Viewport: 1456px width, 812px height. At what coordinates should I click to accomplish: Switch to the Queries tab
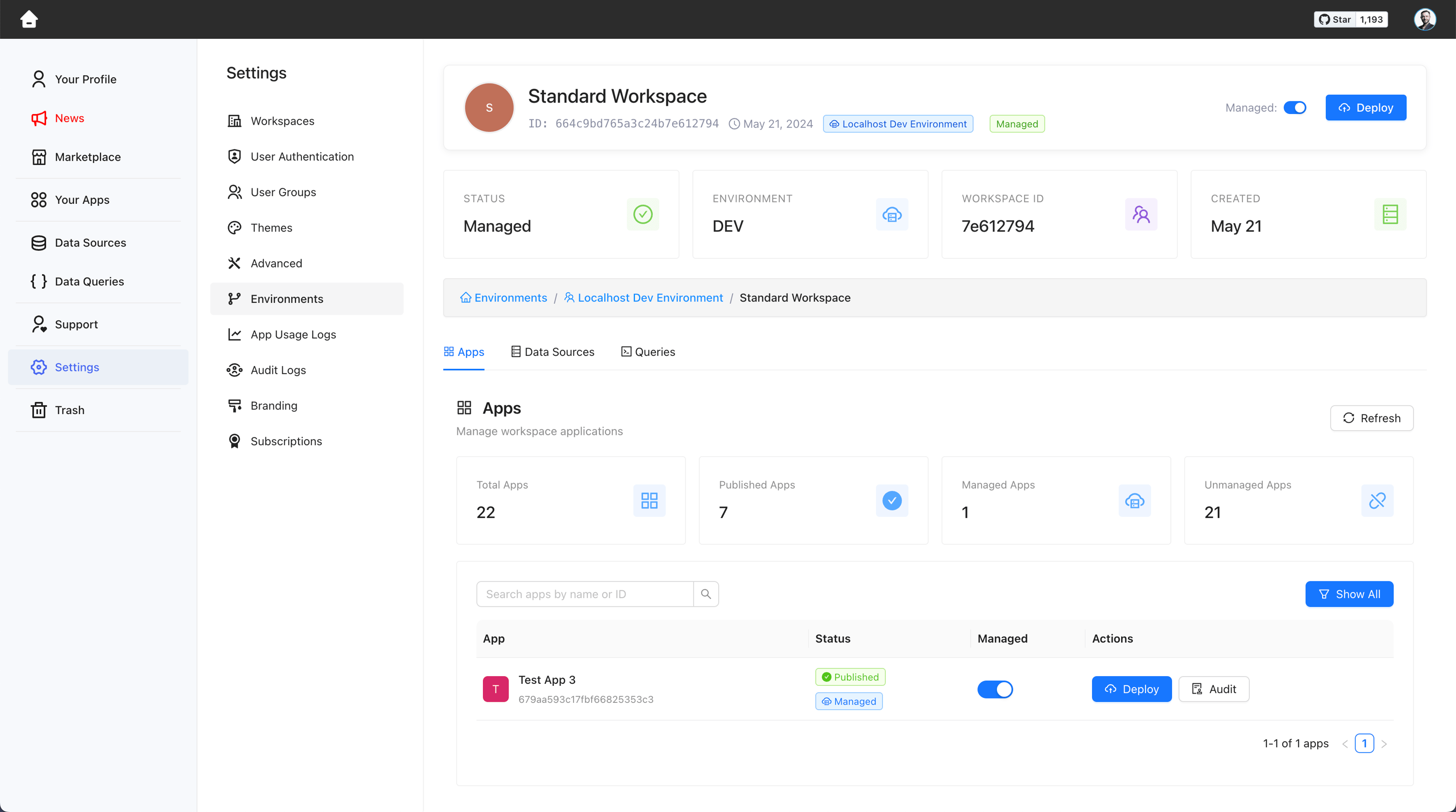pyautogui.click(x=648, y=352)
